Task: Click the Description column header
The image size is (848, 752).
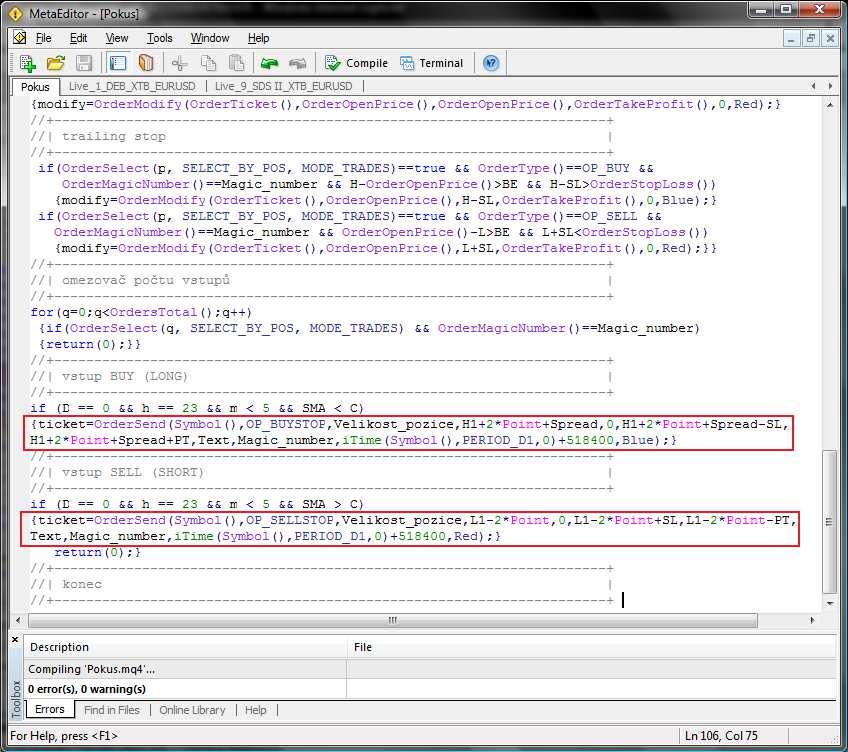Action: pos(185,647)
